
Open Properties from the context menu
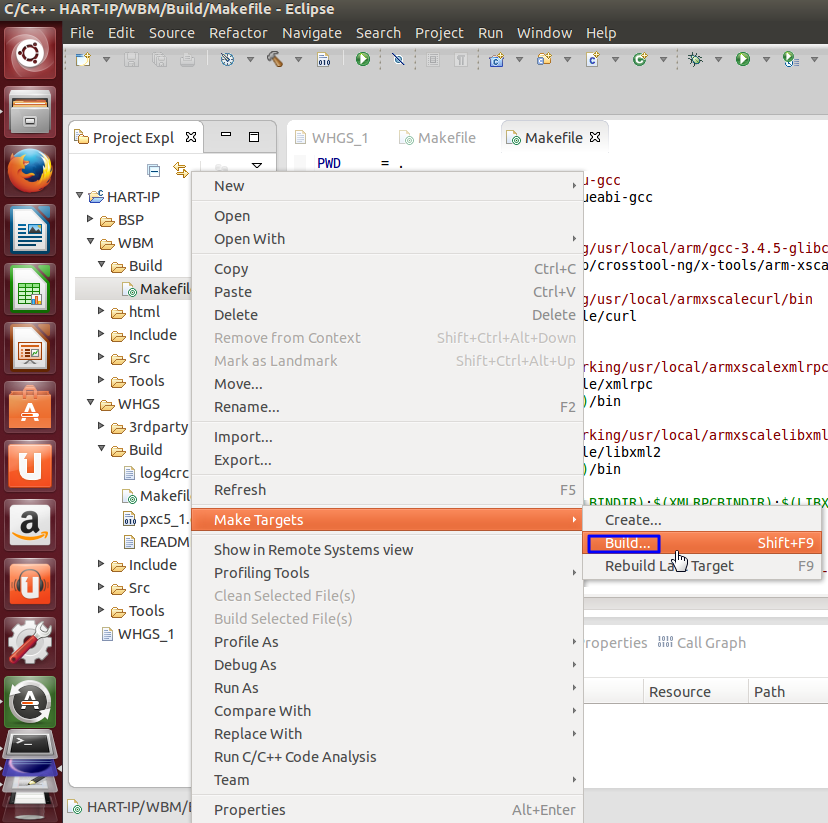click(388, 810)
